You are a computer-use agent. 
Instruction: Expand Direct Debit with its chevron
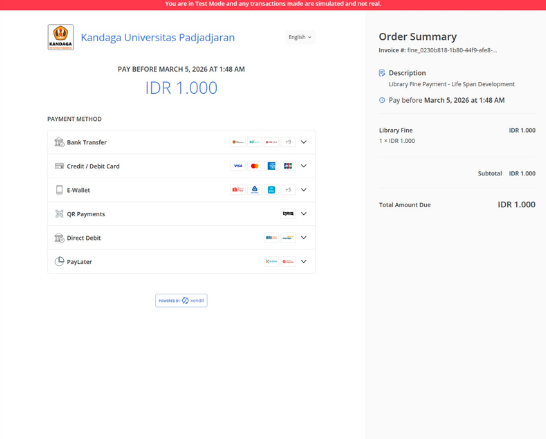[x=304, y=238]
